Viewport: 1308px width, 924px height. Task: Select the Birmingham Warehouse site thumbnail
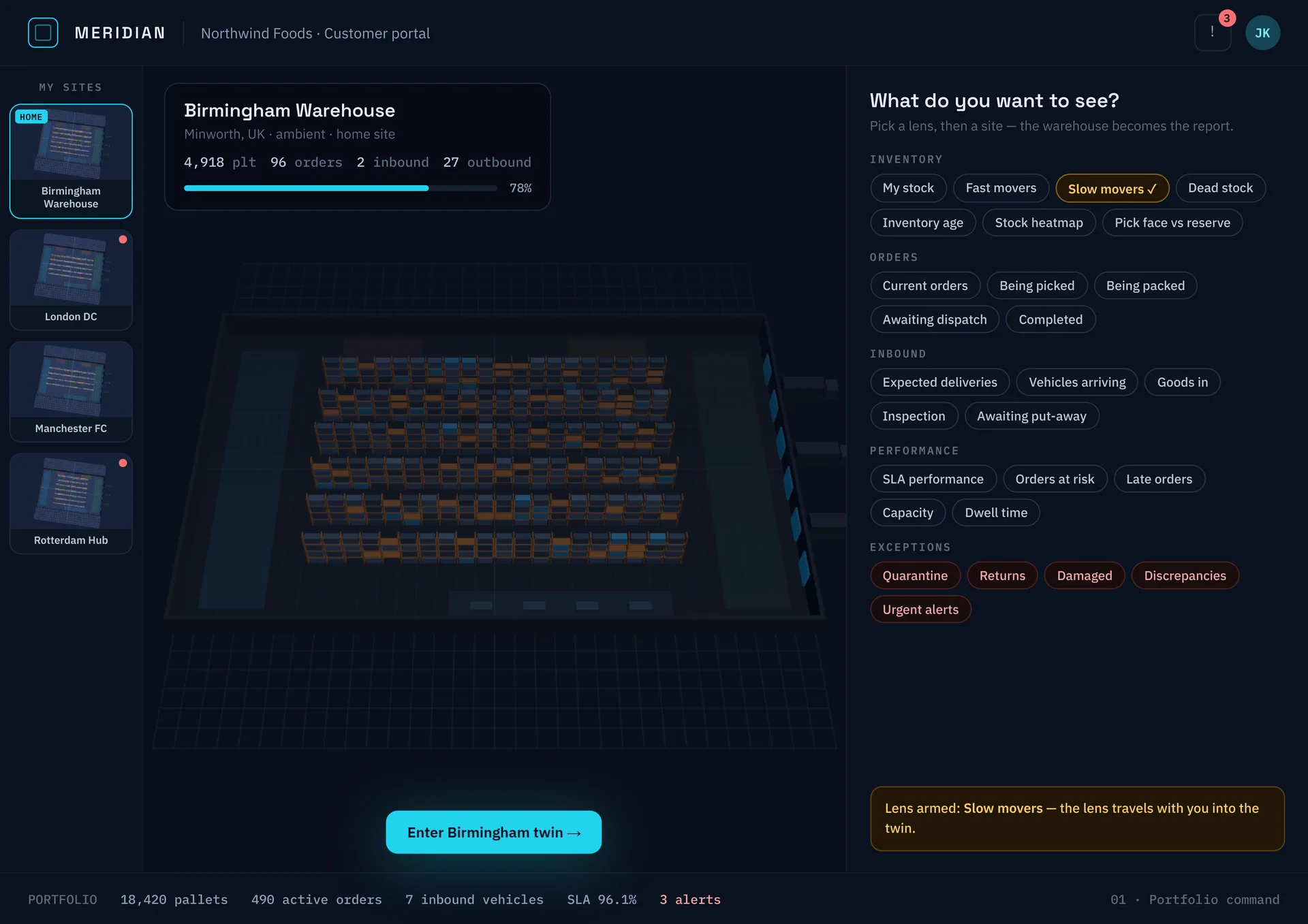[x=71, y=161]
